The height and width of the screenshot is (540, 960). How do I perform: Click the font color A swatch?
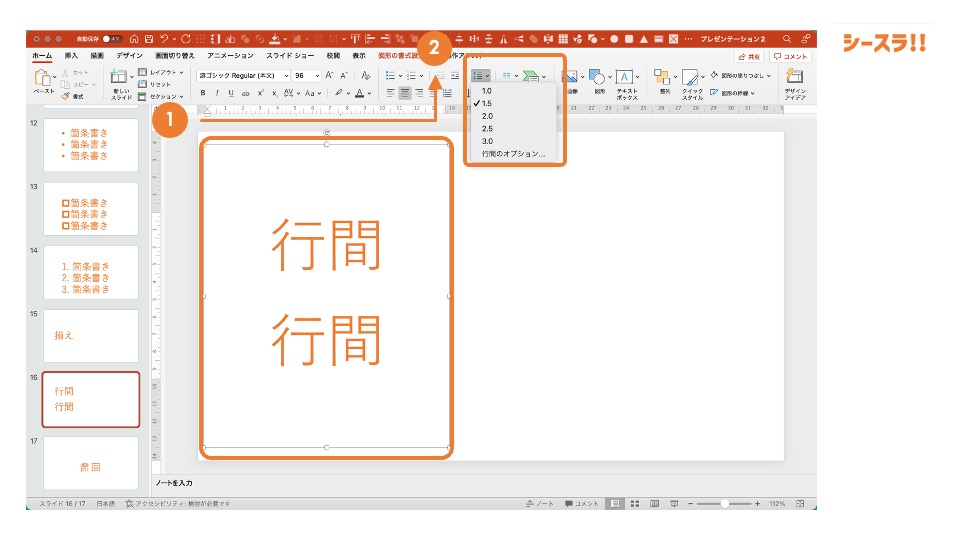(x=360, y=93)
